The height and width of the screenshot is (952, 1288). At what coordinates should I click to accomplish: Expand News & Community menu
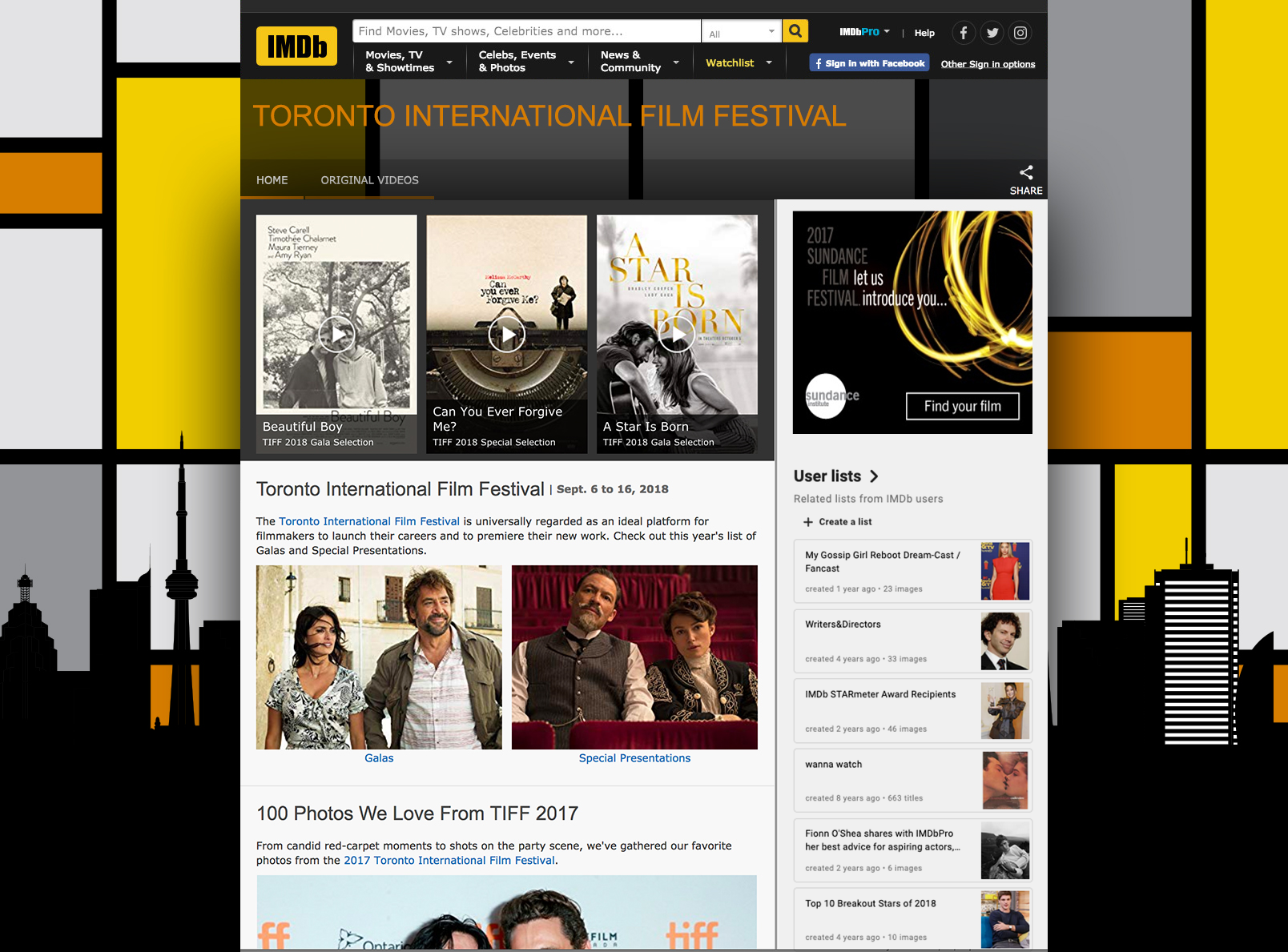point(639,62)
